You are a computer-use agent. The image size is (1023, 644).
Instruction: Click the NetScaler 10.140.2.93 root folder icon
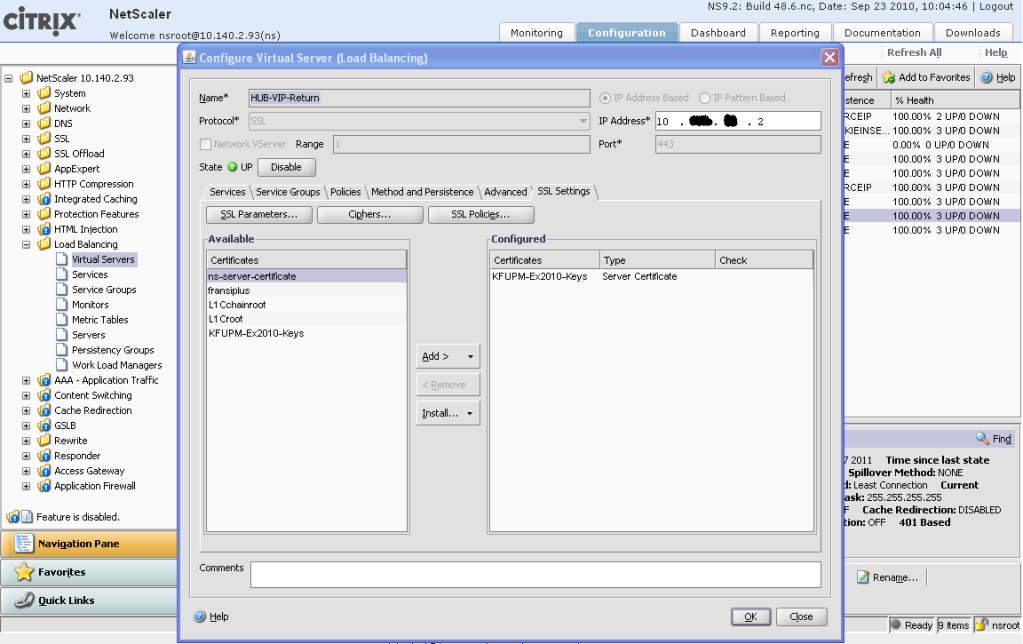pyautogui.click(x=26, y=78)
